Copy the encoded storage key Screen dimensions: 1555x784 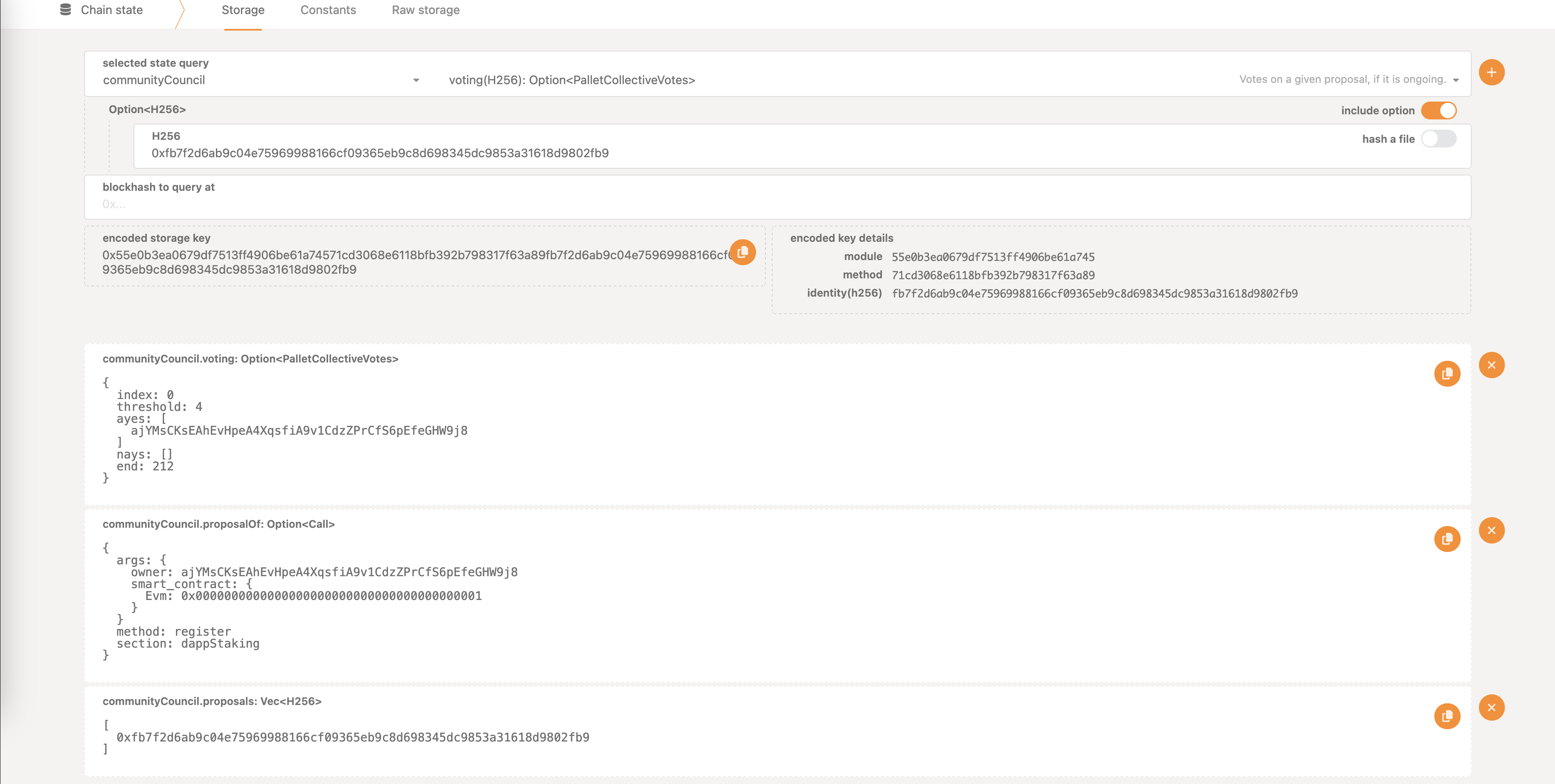(742, 252)
